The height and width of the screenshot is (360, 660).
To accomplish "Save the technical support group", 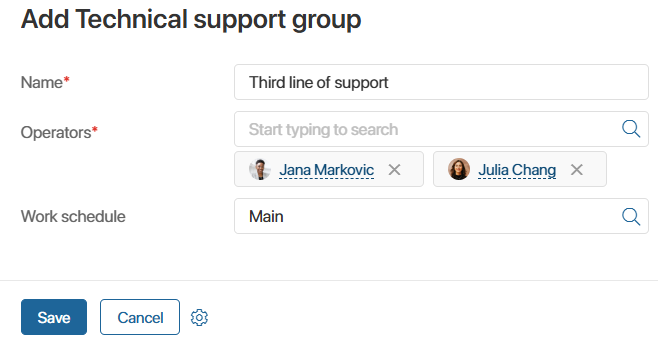I will [54, 317].
